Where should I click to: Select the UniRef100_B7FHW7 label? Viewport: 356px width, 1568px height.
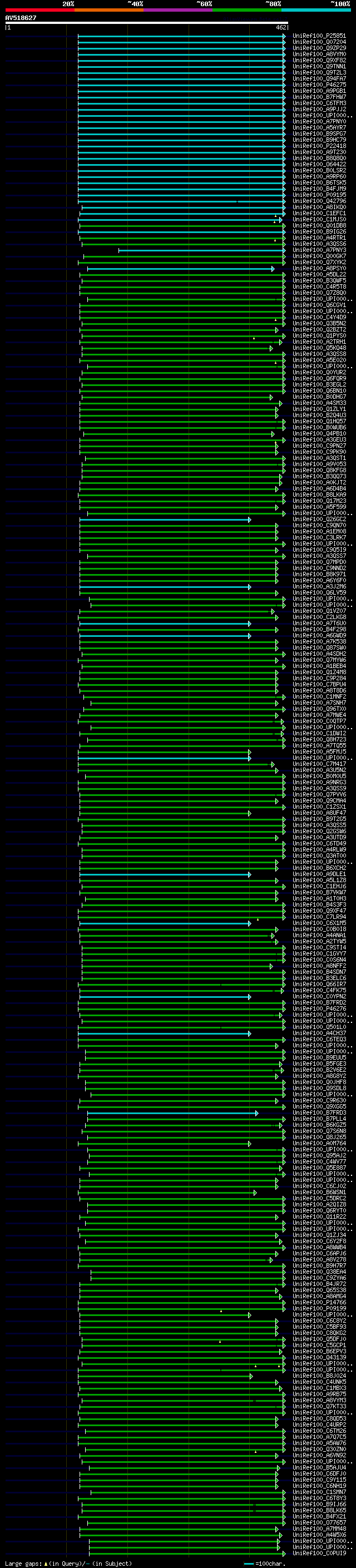click(319, 97)
